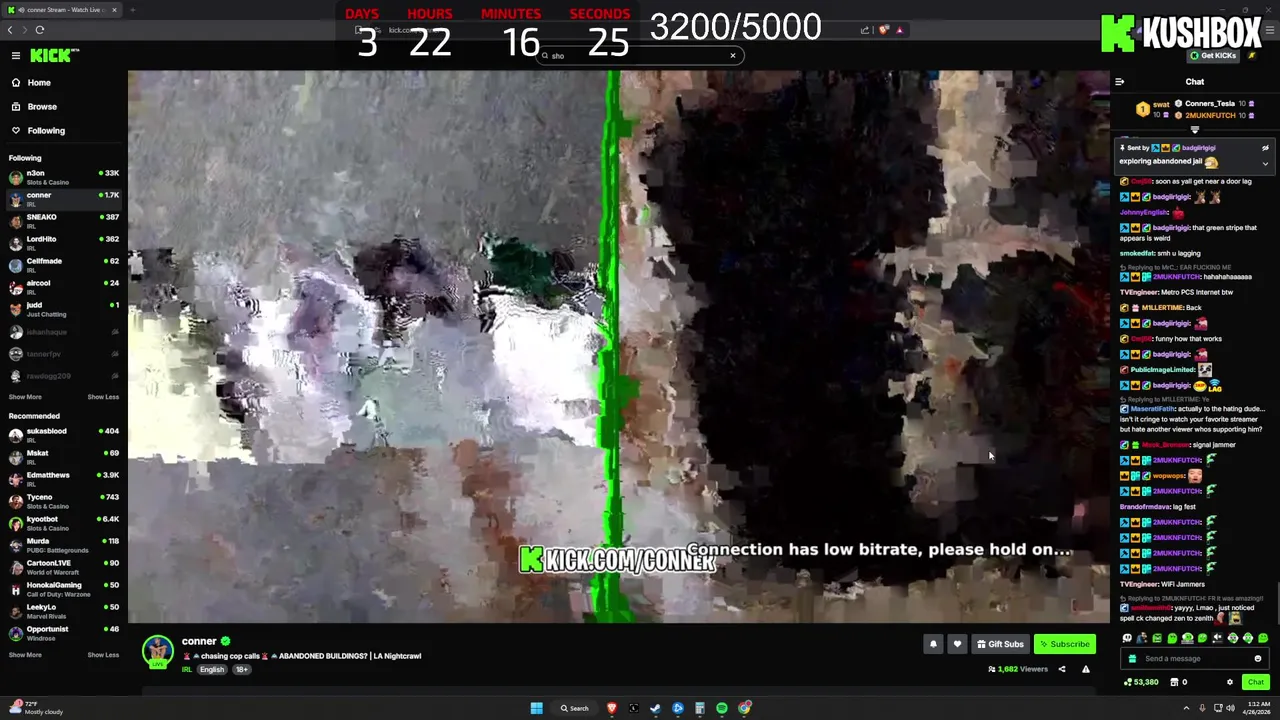Open CartoonLIVE recommended channel
The height and width of the screenshot is (720, 1280).
coord(62,567)
